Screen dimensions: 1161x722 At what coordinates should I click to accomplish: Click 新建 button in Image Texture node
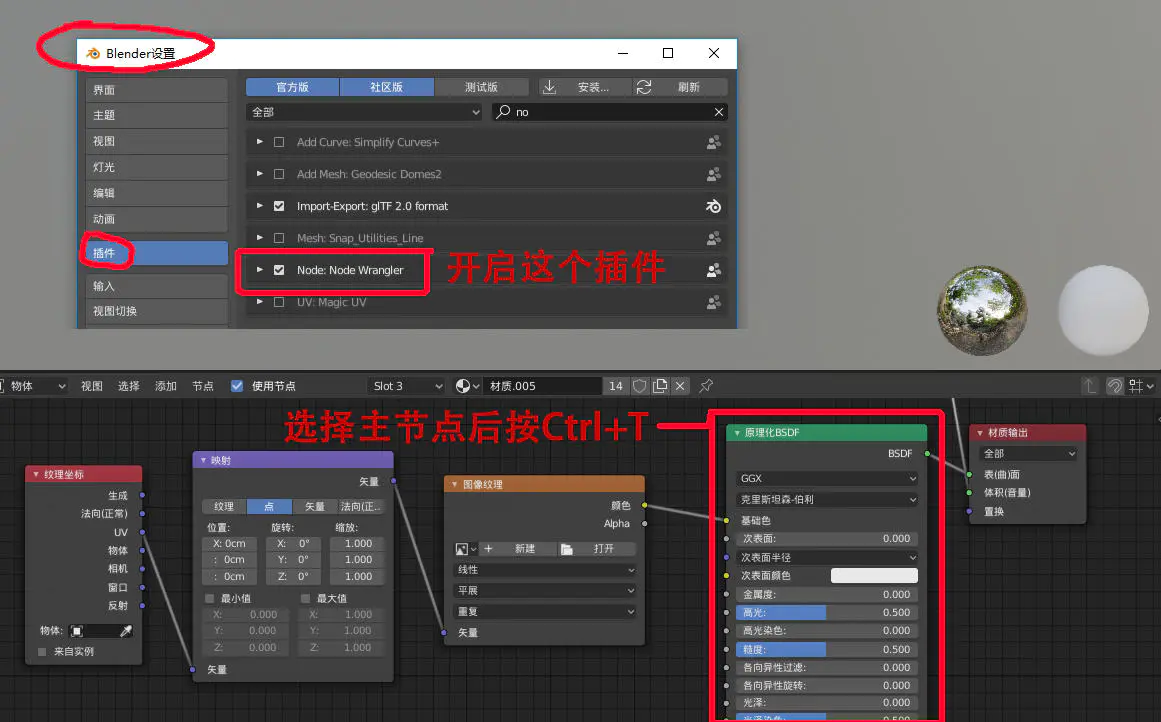coord(518,549)
